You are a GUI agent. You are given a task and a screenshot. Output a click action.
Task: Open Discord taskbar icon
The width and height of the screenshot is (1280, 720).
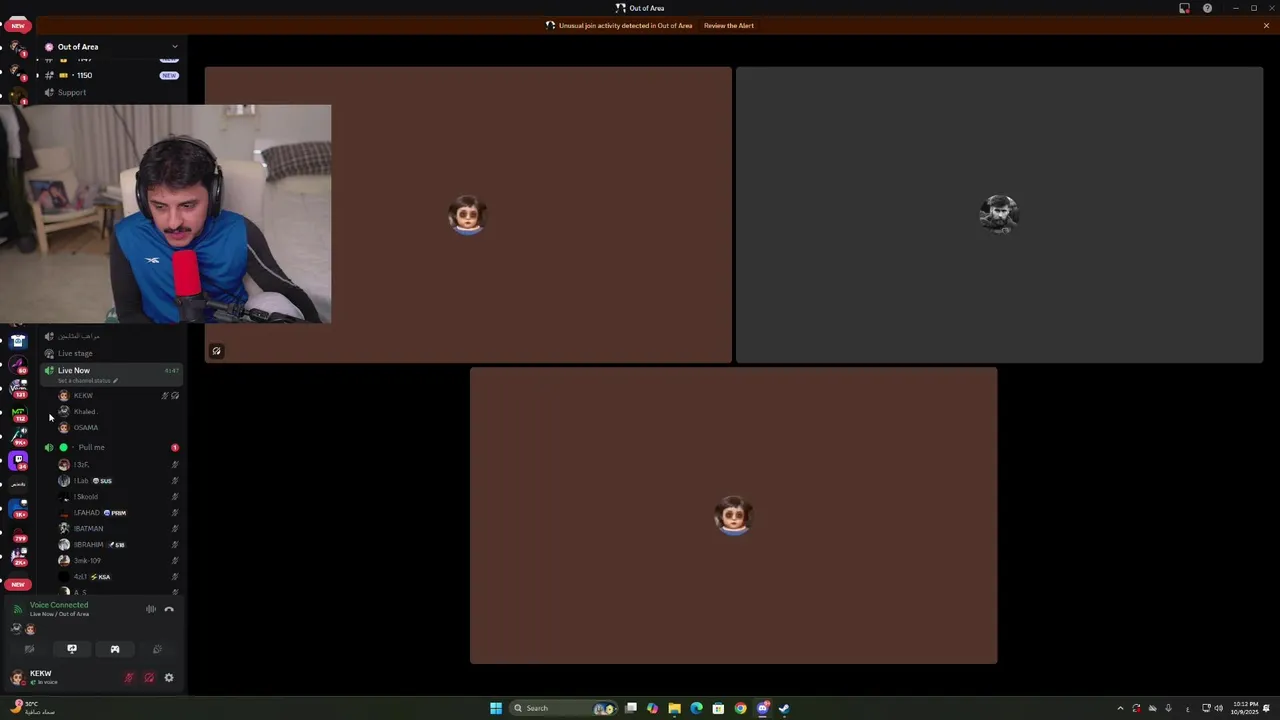coord(762,708)
